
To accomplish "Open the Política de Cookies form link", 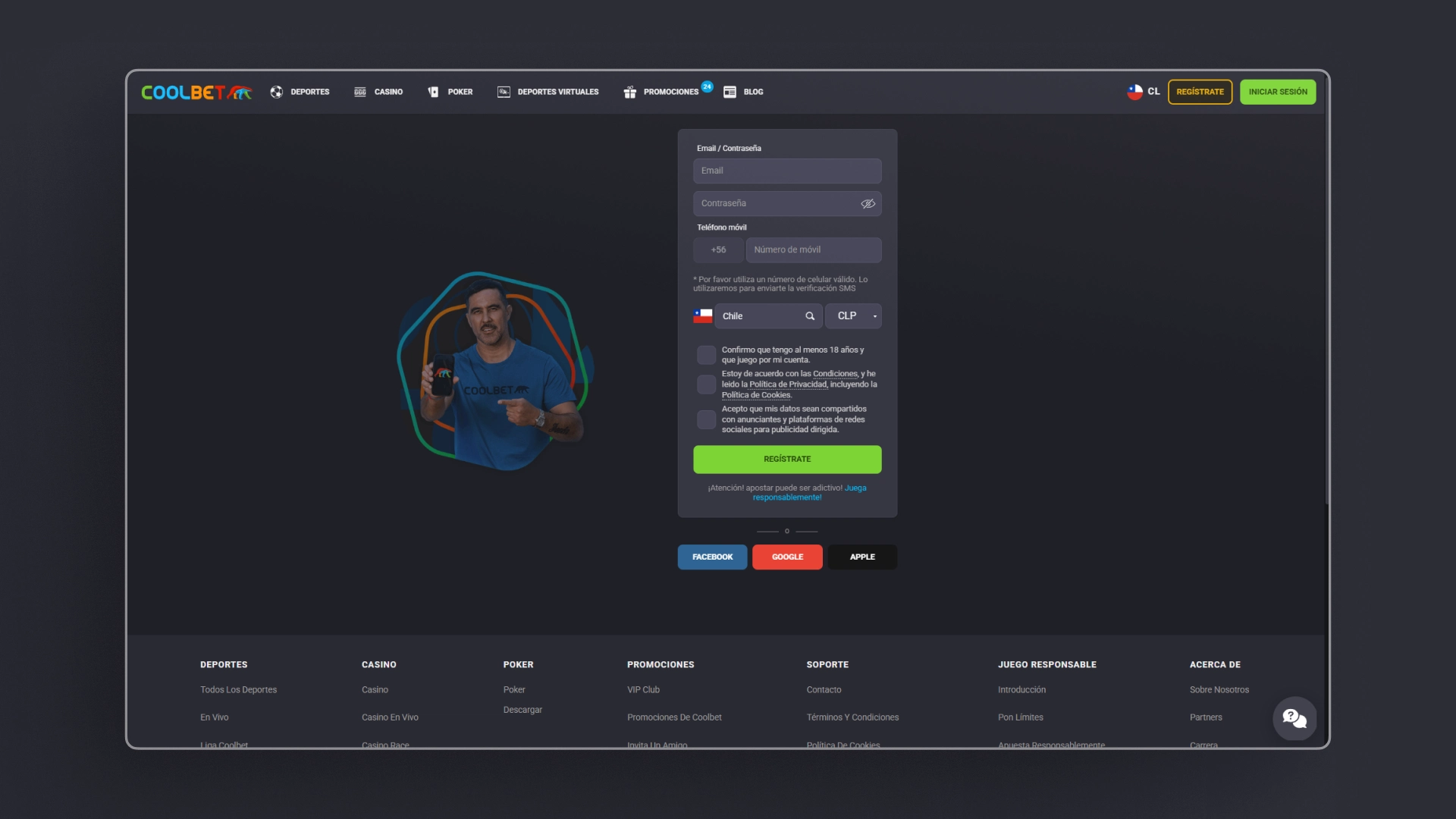I will (x=756, y=395).
